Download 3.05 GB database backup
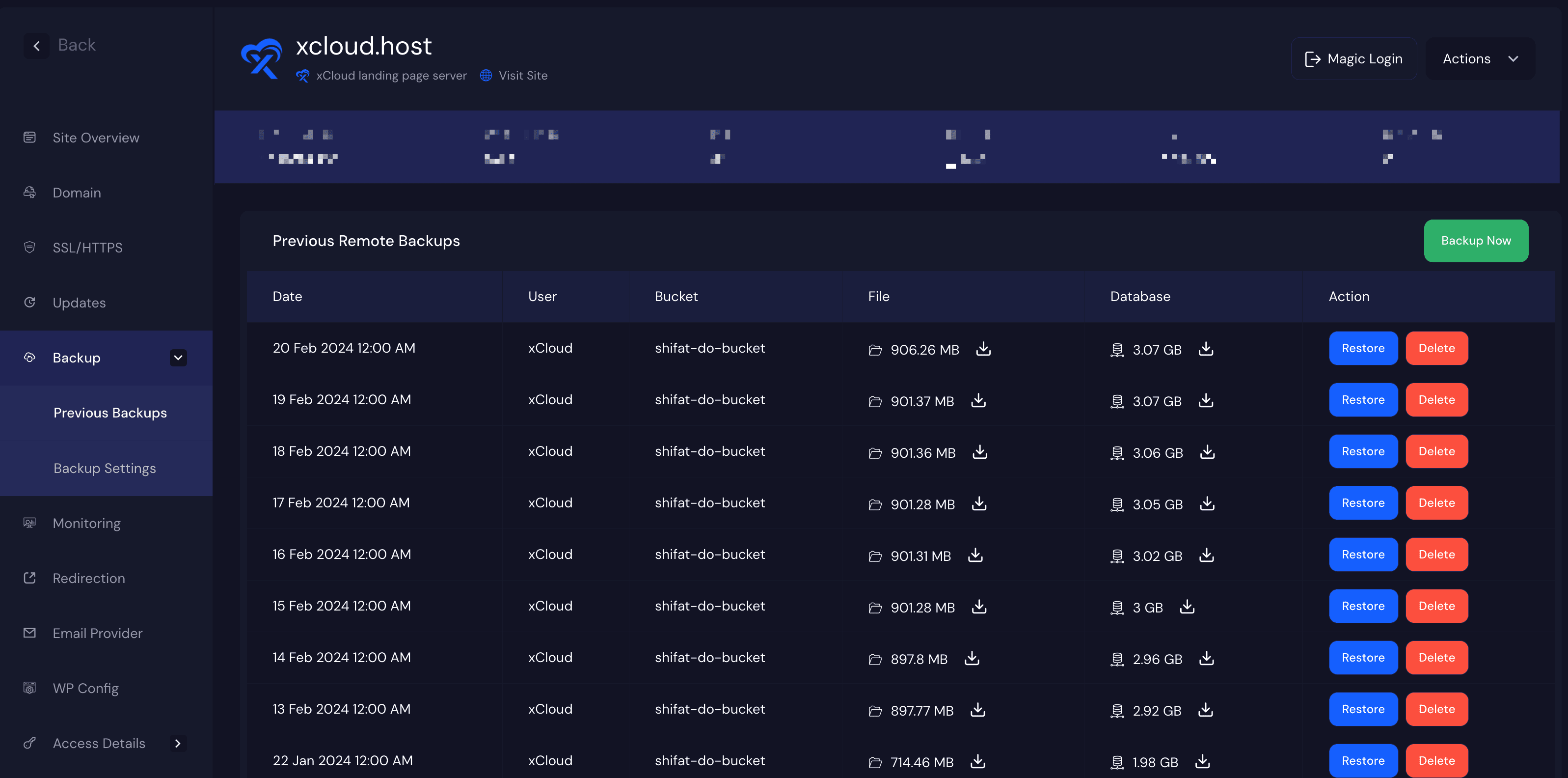 point(1207,503)
